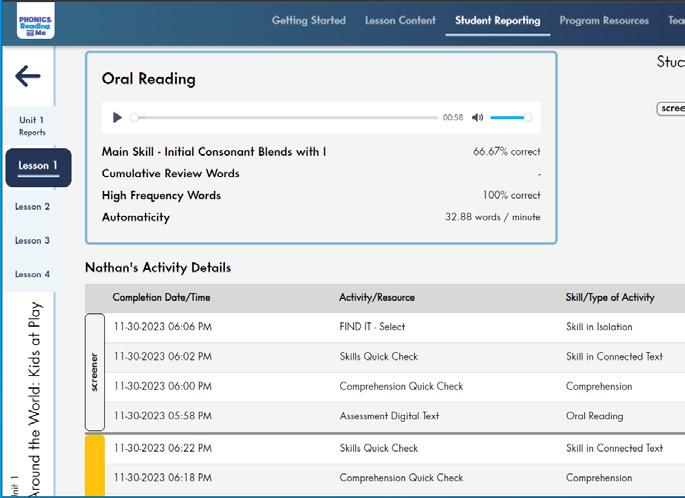Click the FIND IT - Select activity row
Viewport: 685px width, 498px height.
[372, 327]
